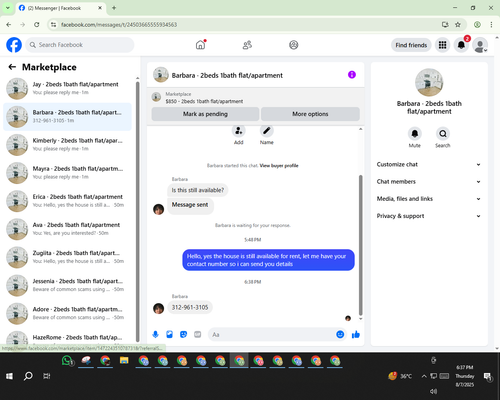Open the Groups icon in top bar
The height and width of the screenshot is (400, 500).
[293, 45]
